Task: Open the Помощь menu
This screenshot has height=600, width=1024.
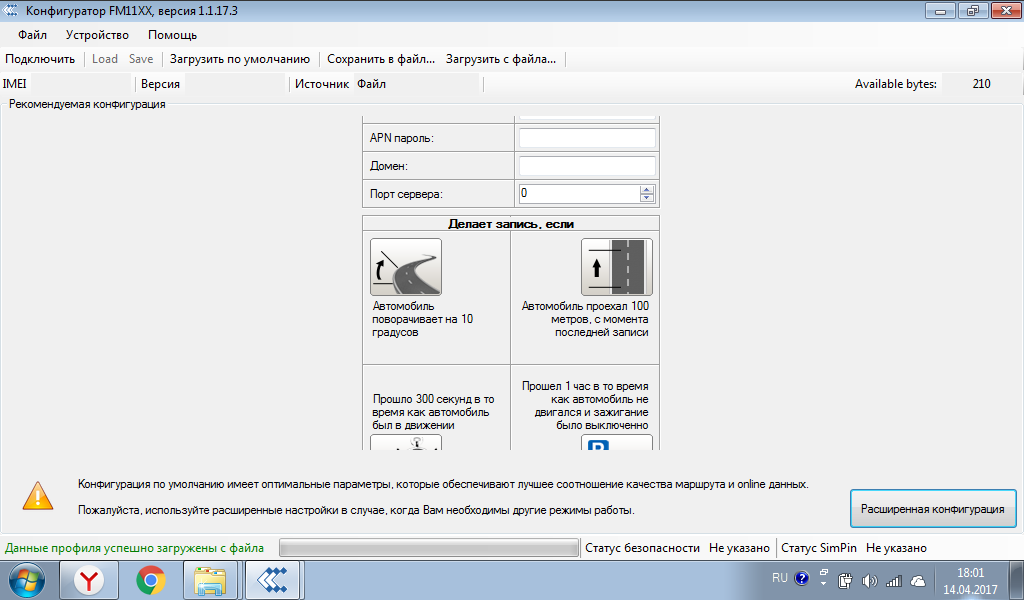Action: coord(172,35)
